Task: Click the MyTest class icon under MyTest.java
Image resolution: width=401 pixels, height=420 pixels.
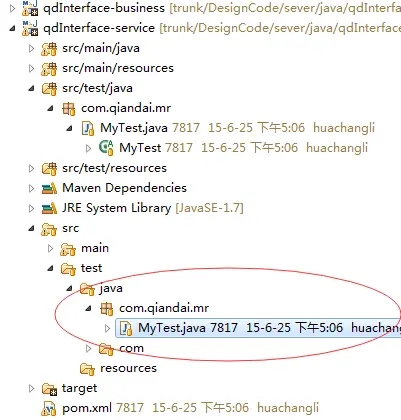Action: click(x=106, y=148)
